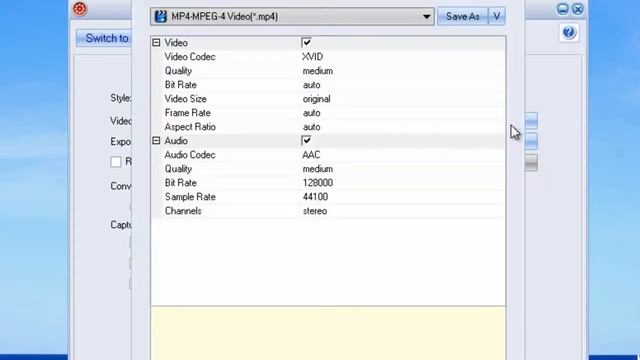Select the Channels stereo value
Image resolution: width=640 pixels, height=360 pixels.
[315, 211]
